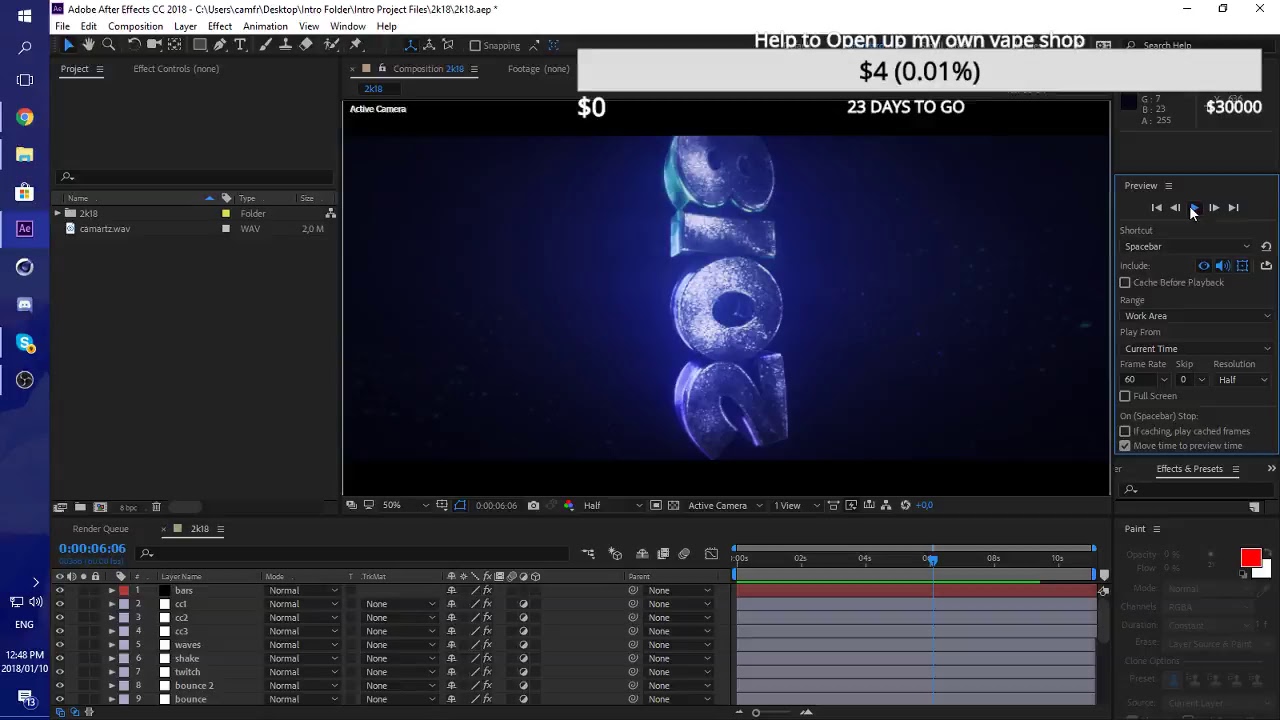Open the 1 View layout dropdown
The width and height of the screenshot is (1280, 720).
(x=795, y=505)
